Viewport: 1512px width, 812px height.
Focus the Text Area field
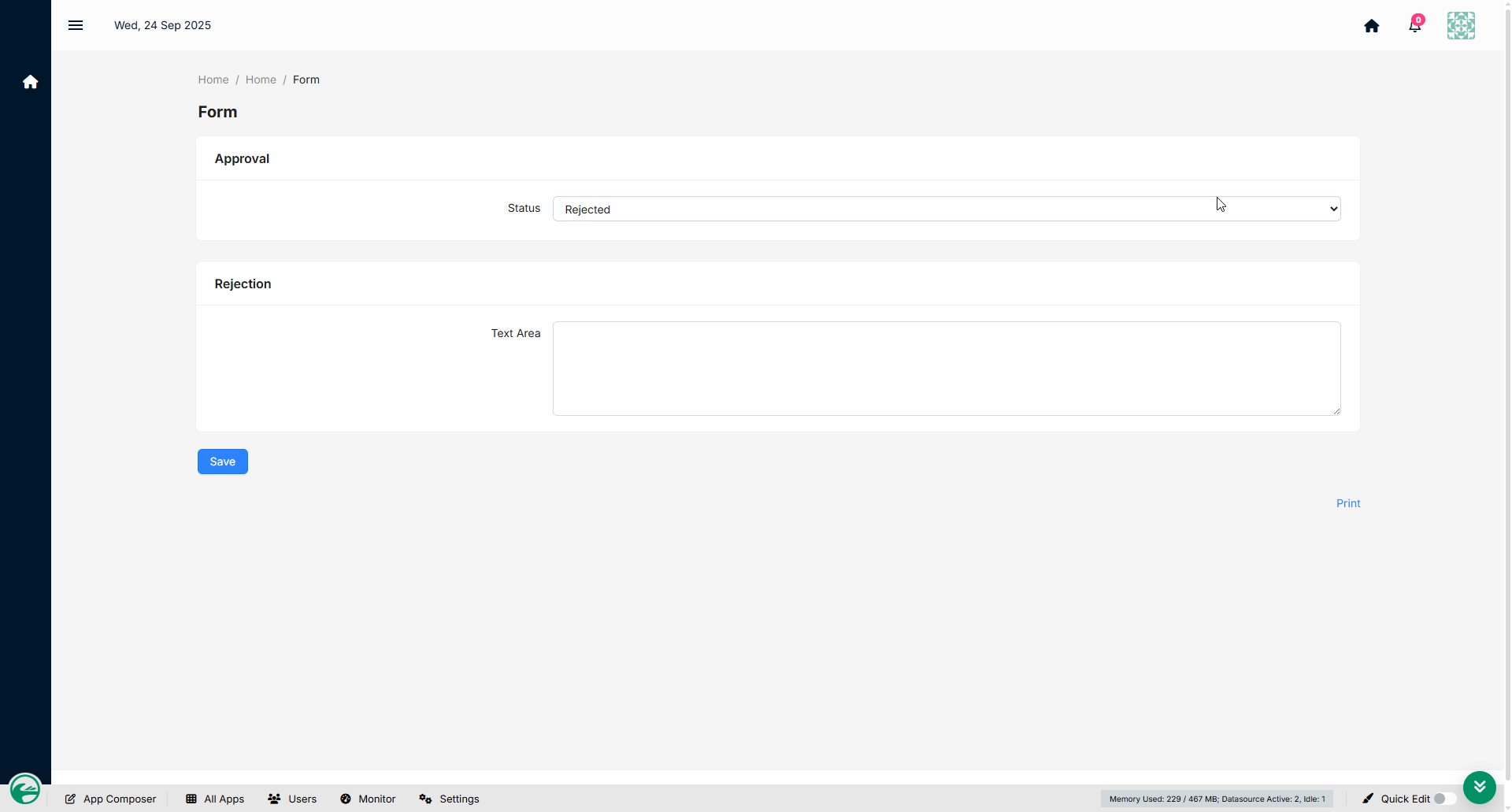(947, 369)
